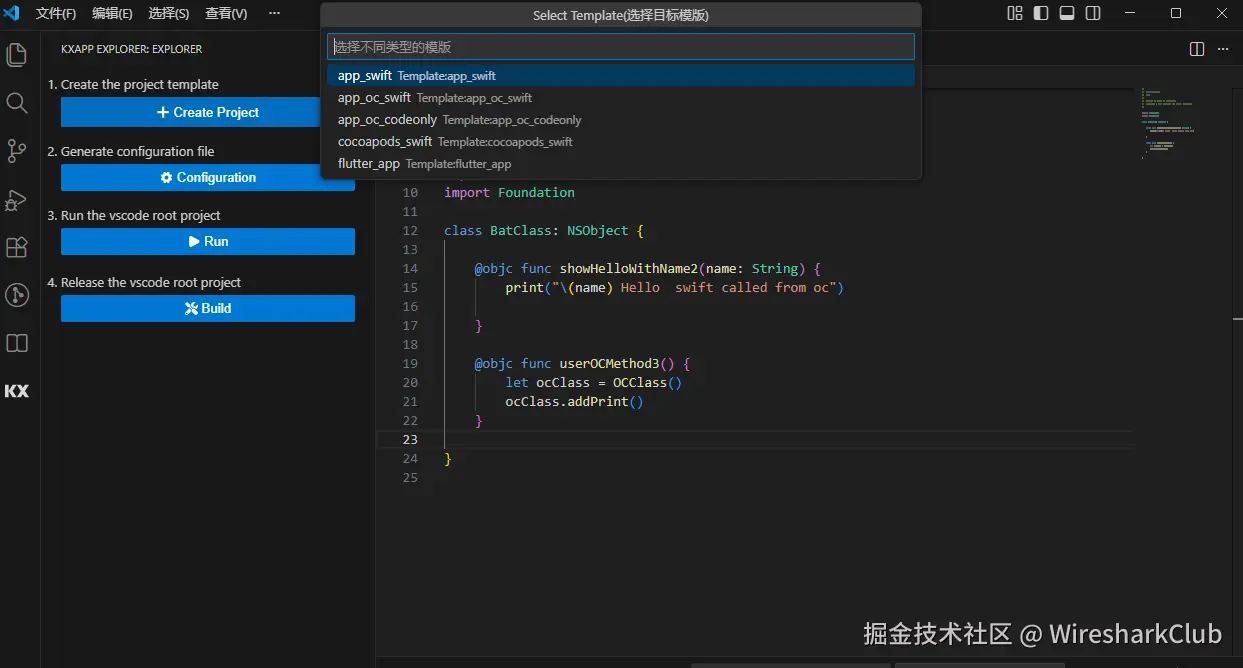The width and height of the screenshot is (1243, 668).
Task: Click step 4 Release the vscode root project label
Action: pos(144,283)
